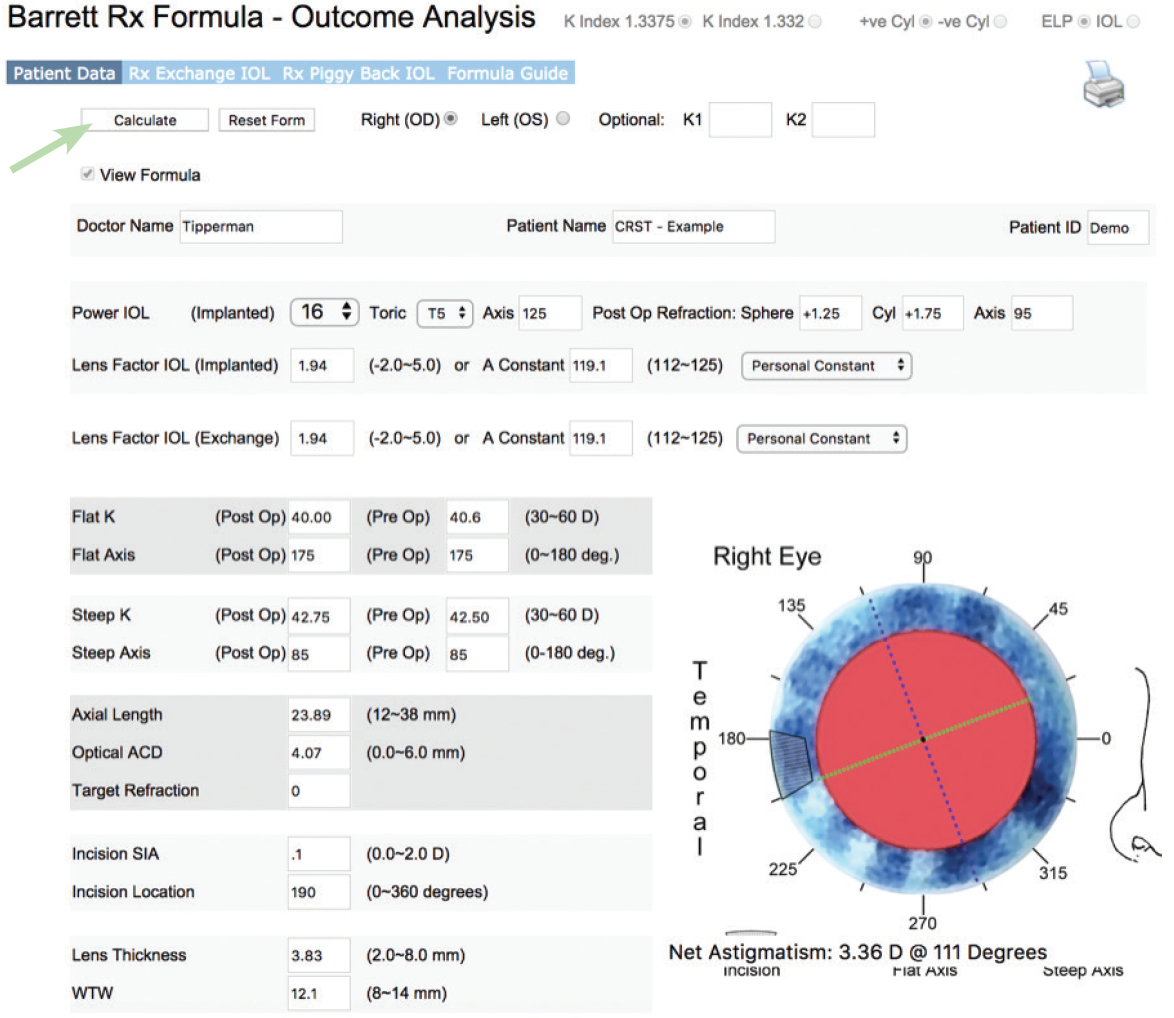Viewport: 1174px width, 1018px height.
Task: Toggle the View Formula checkbox
Action: point(89,175)
